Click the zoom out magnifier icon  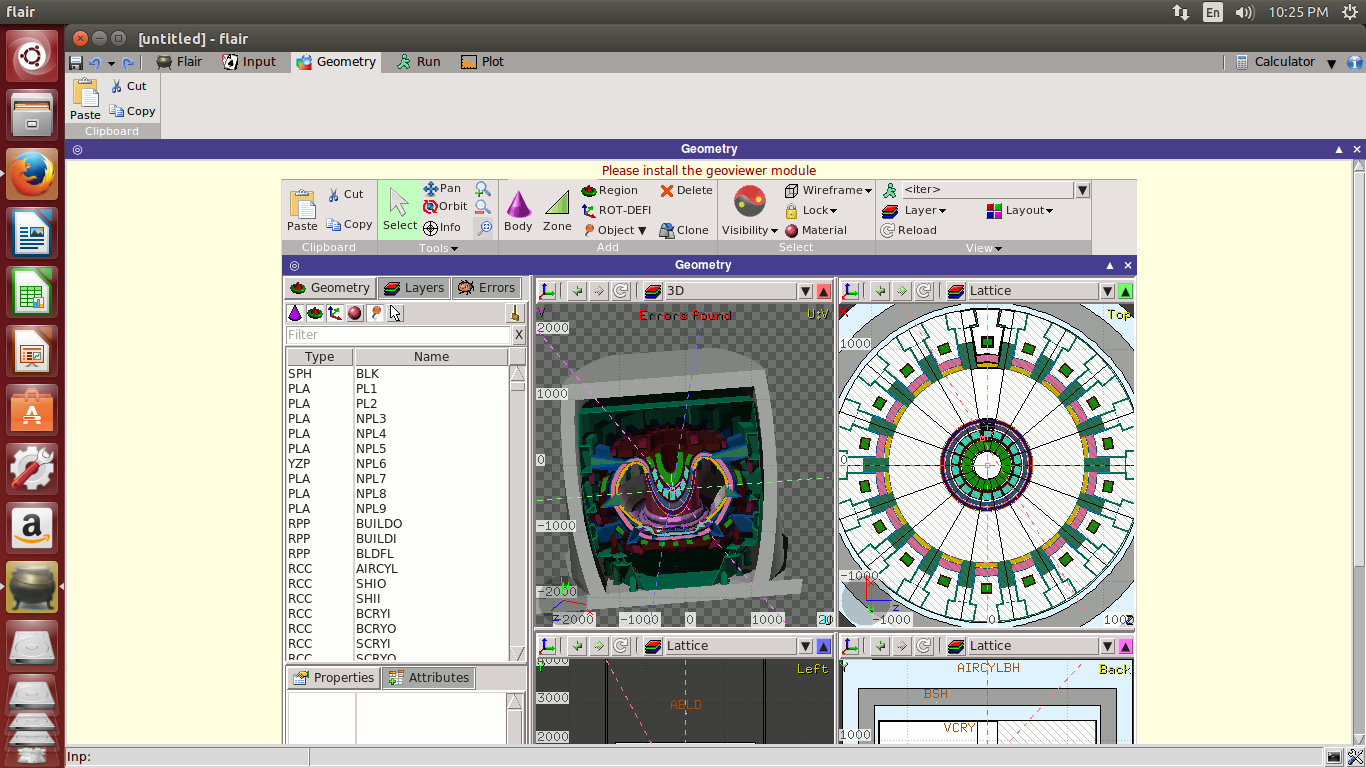coord(483,208)
